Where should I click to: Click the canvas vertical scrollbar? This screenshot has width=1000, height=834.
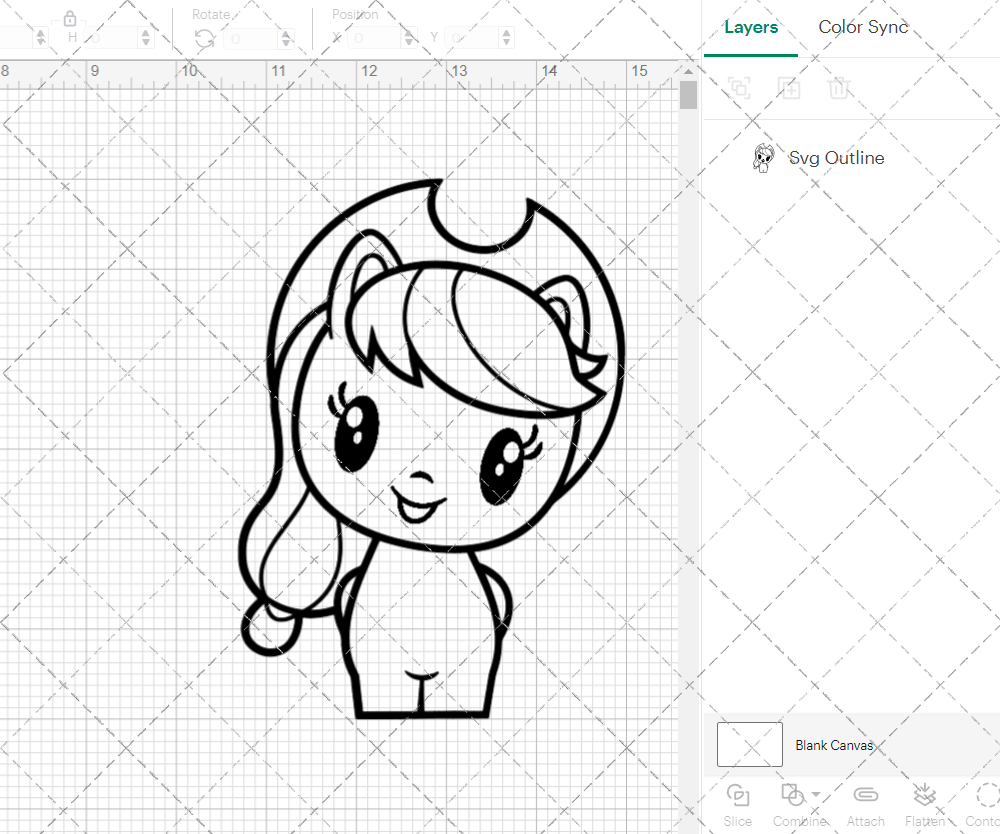point(688,94)
